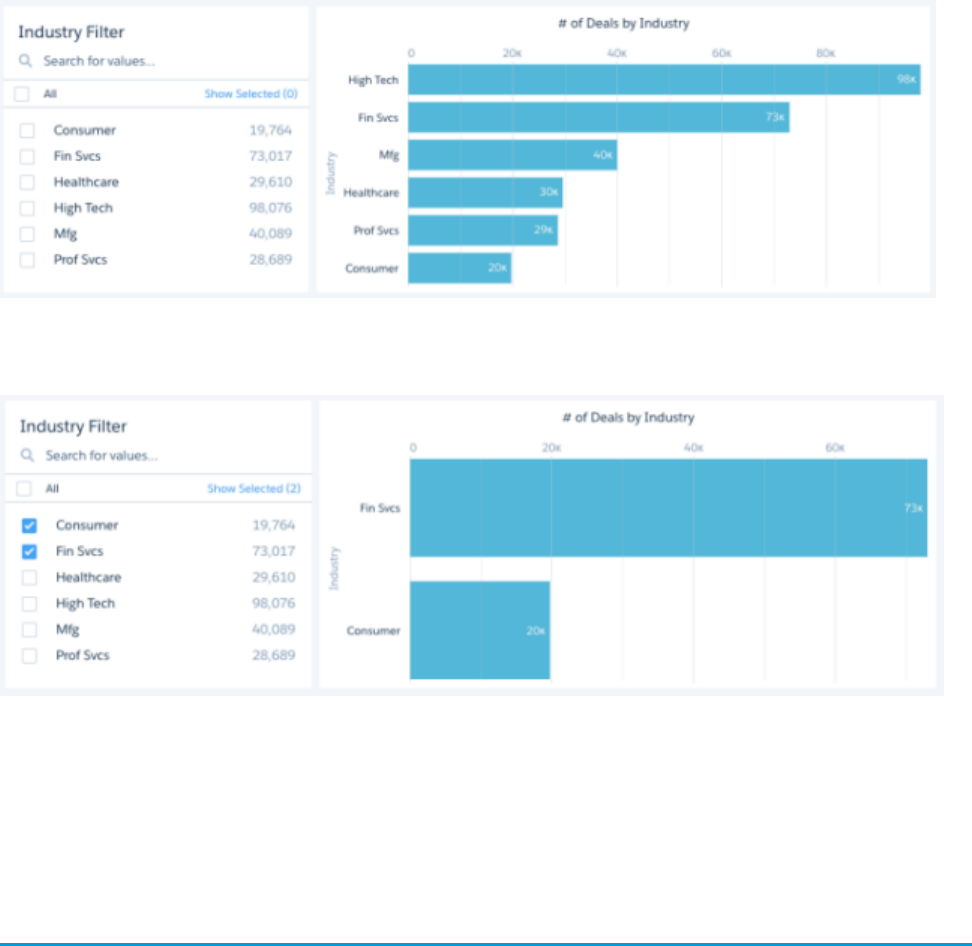
Task: Click the '# of Deals by Industry' title in the top chart
Action: point(624,24)
